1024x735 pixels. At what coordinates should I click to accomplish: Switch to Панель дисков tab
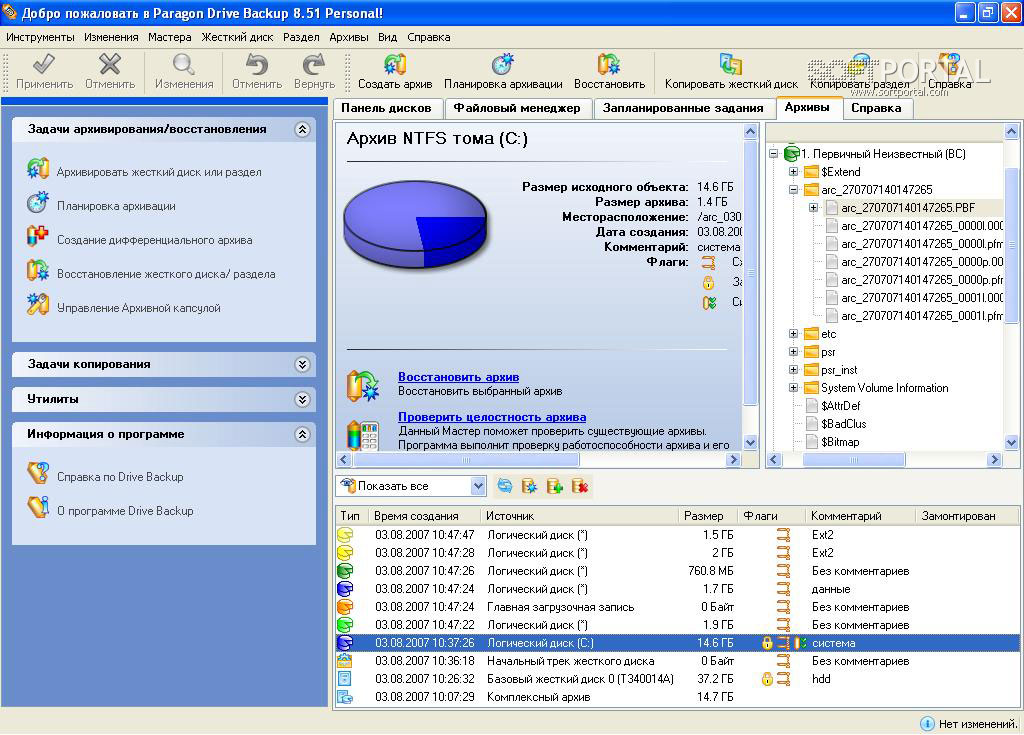pyautogui.click(x=387, y=108)
